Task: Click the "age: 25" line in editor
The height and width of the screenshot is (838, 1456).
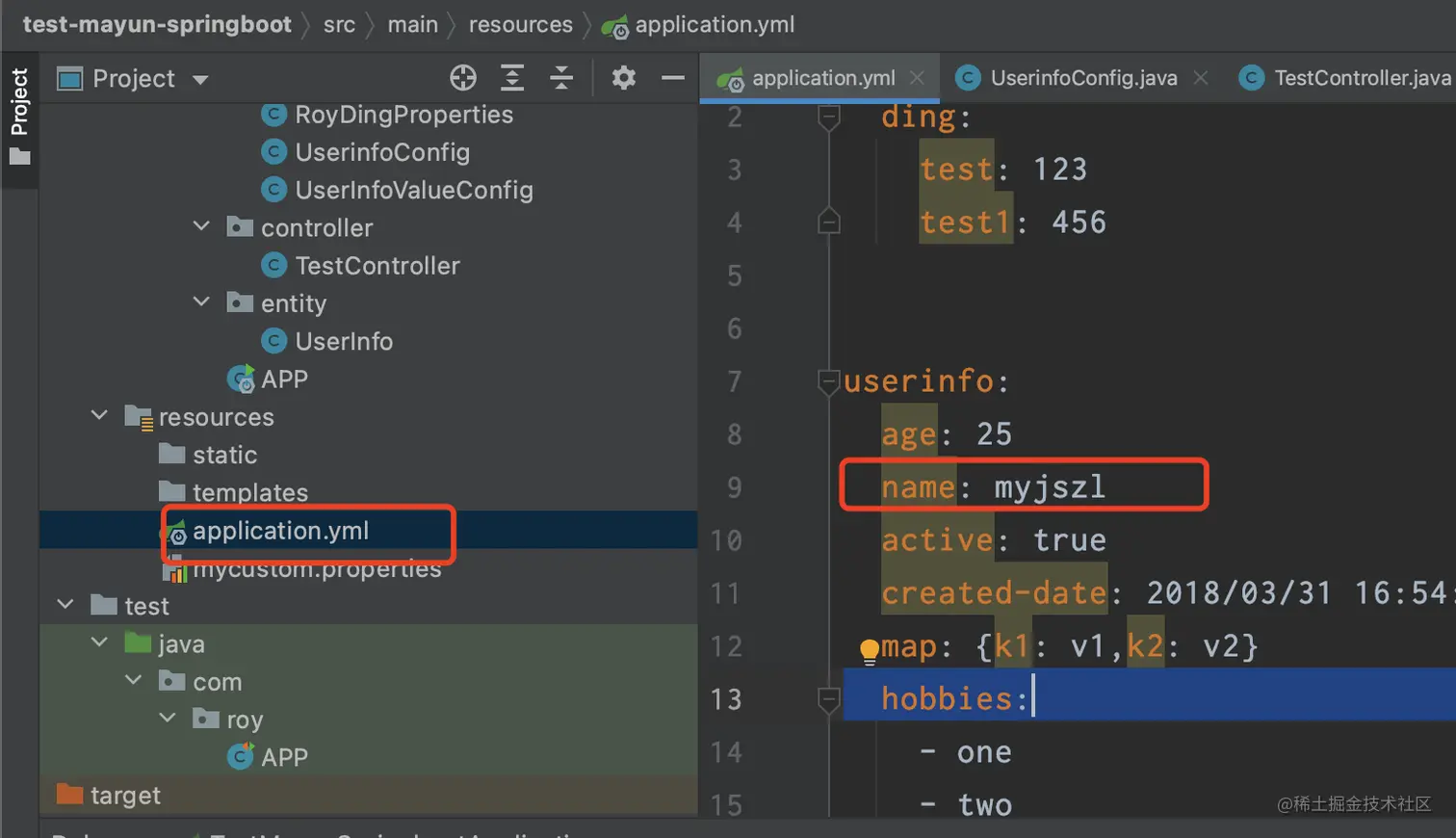Action: 947,434
